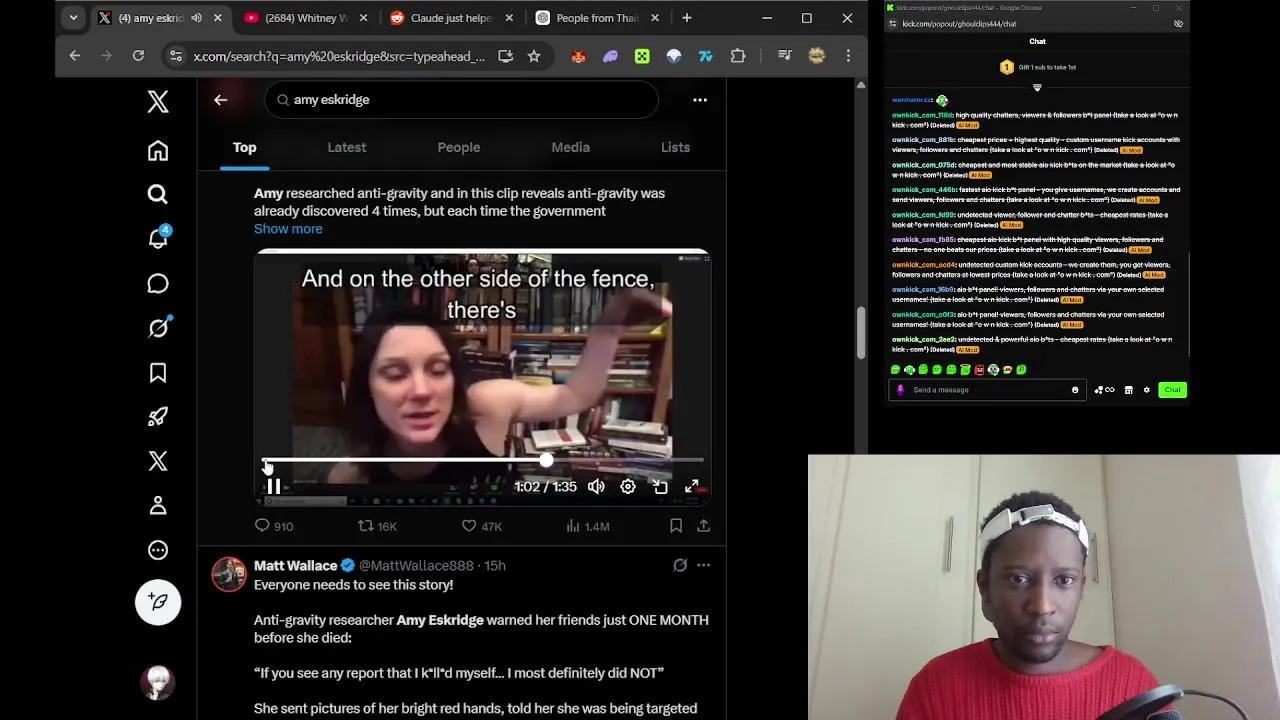Collapse the Kick chat pinned banner arrow
1280x720 pixels.
point(1037,88)
